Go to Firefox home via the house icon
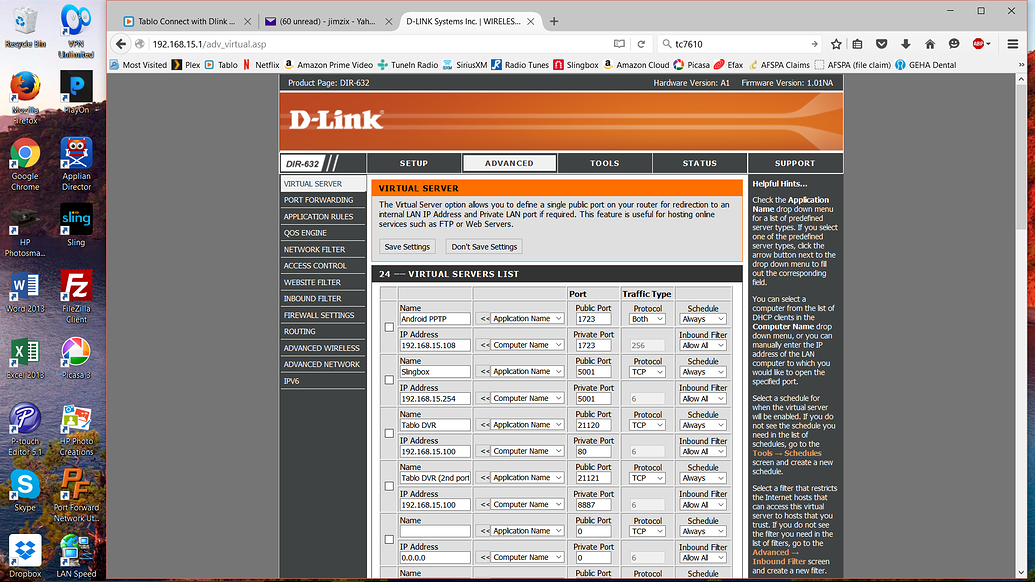Viewport: 1035px width, 582px height. pos(930,44)
